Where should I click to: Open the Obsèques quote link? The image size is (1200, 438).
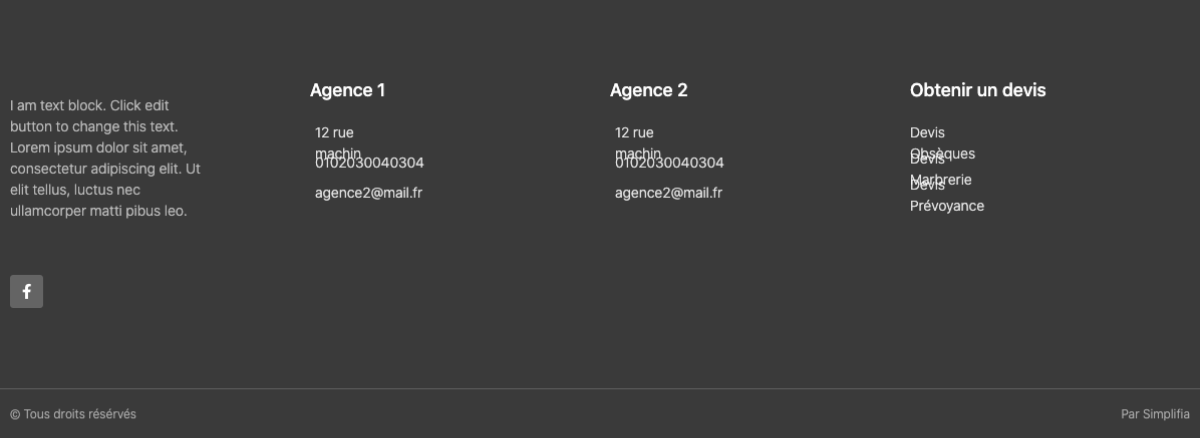942,154
